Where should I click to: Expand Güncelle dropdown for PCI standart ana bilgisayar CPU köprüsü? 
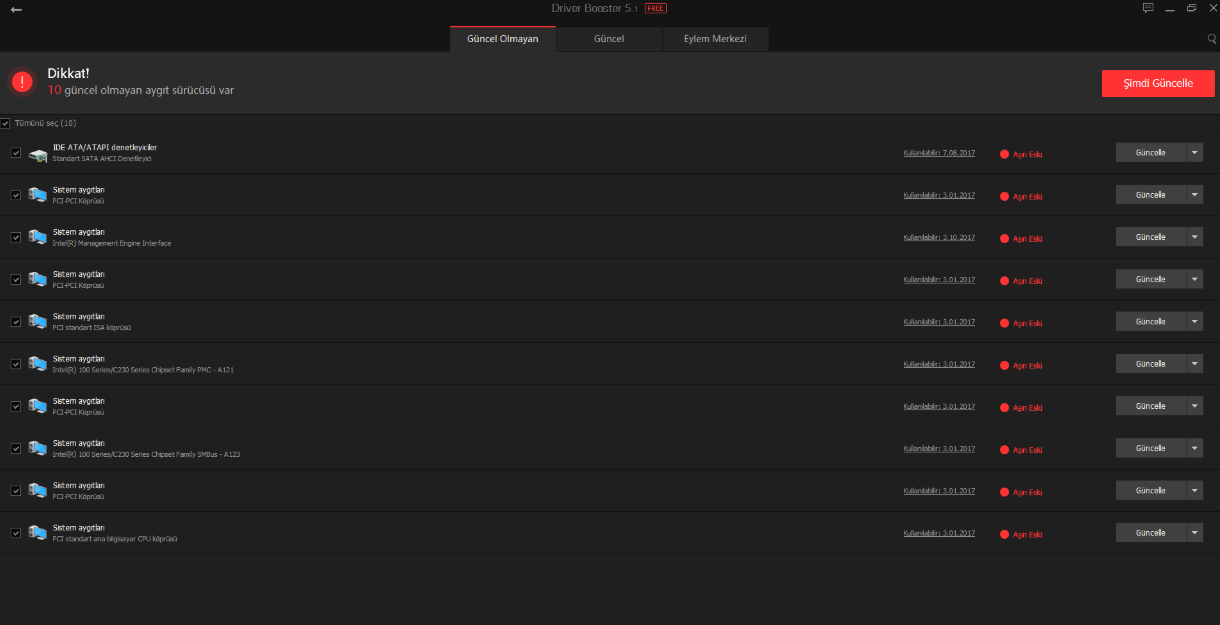click(1195, 533)
